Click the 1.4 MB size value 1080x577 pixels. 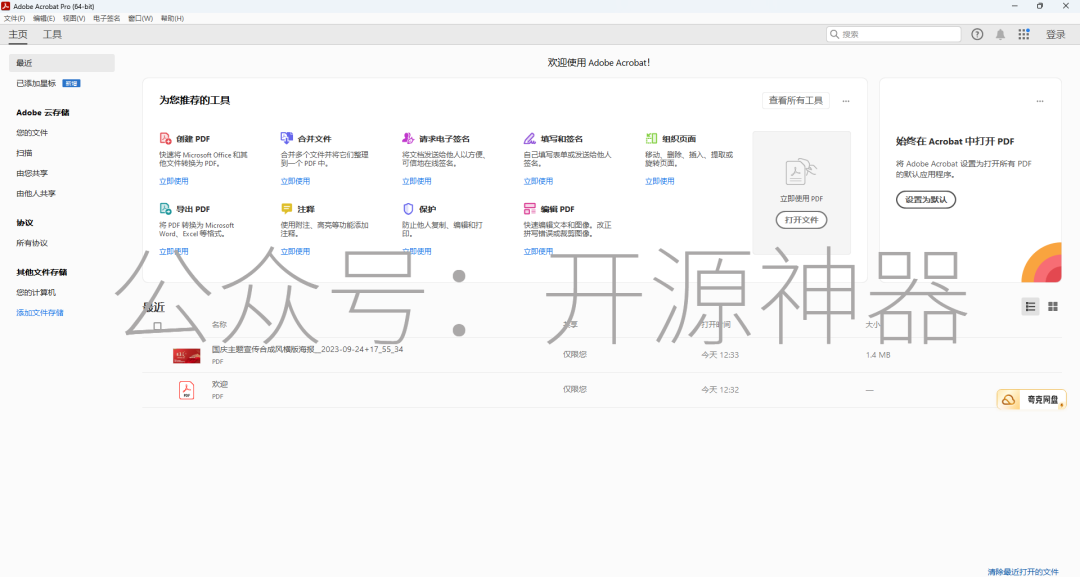click(878, 355)
